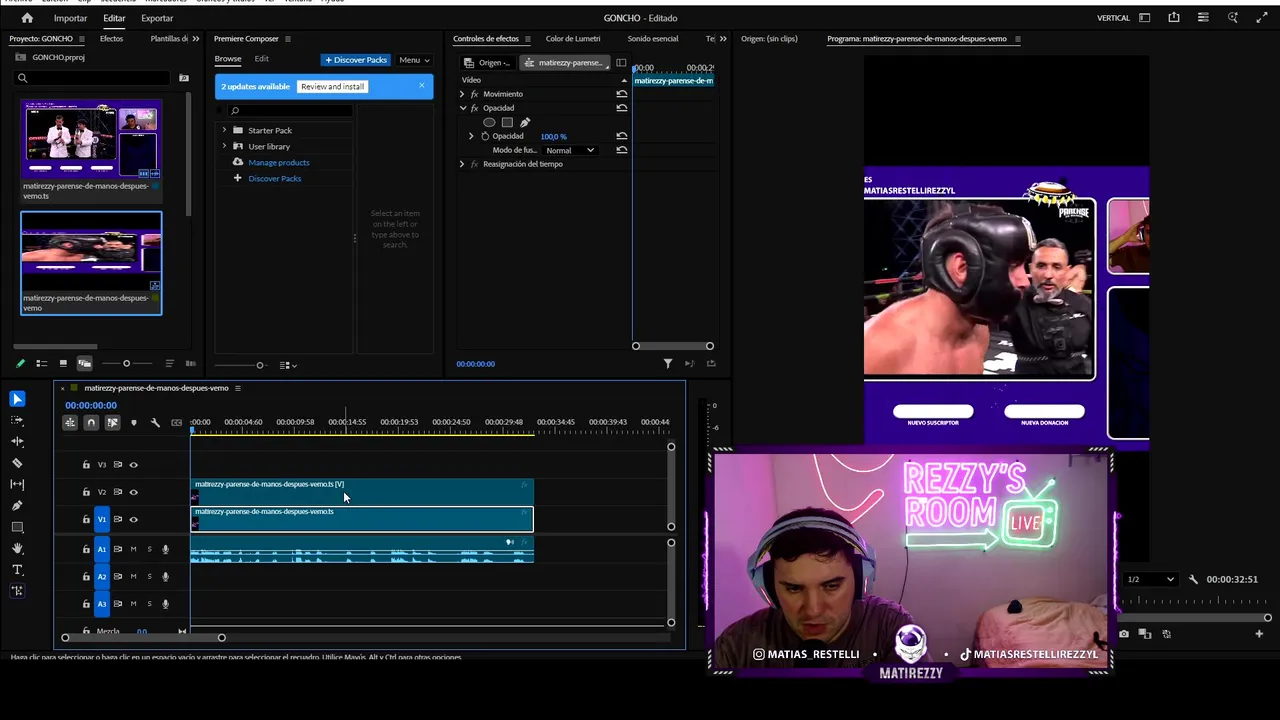Select the first project clip thumbnail
Viewport: 1280px width, 720px height.
(91, 138)
